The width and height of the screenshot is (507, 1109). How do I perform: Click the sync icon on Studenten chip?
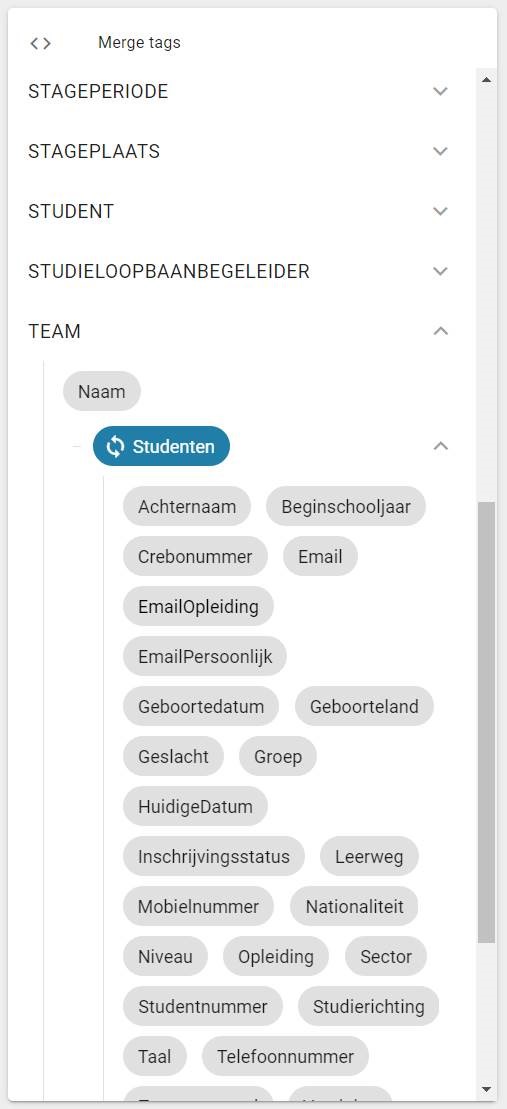[115, 446]
